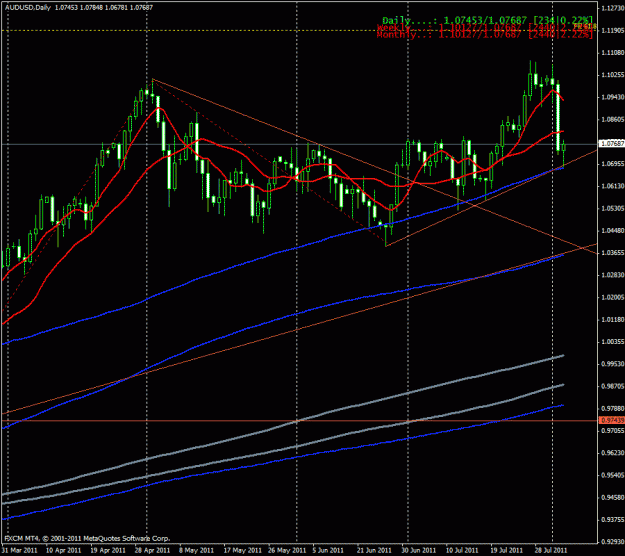Click the 0.96230 price axis label
Screen dimensions: 625x556
click(x=613, y=453)
